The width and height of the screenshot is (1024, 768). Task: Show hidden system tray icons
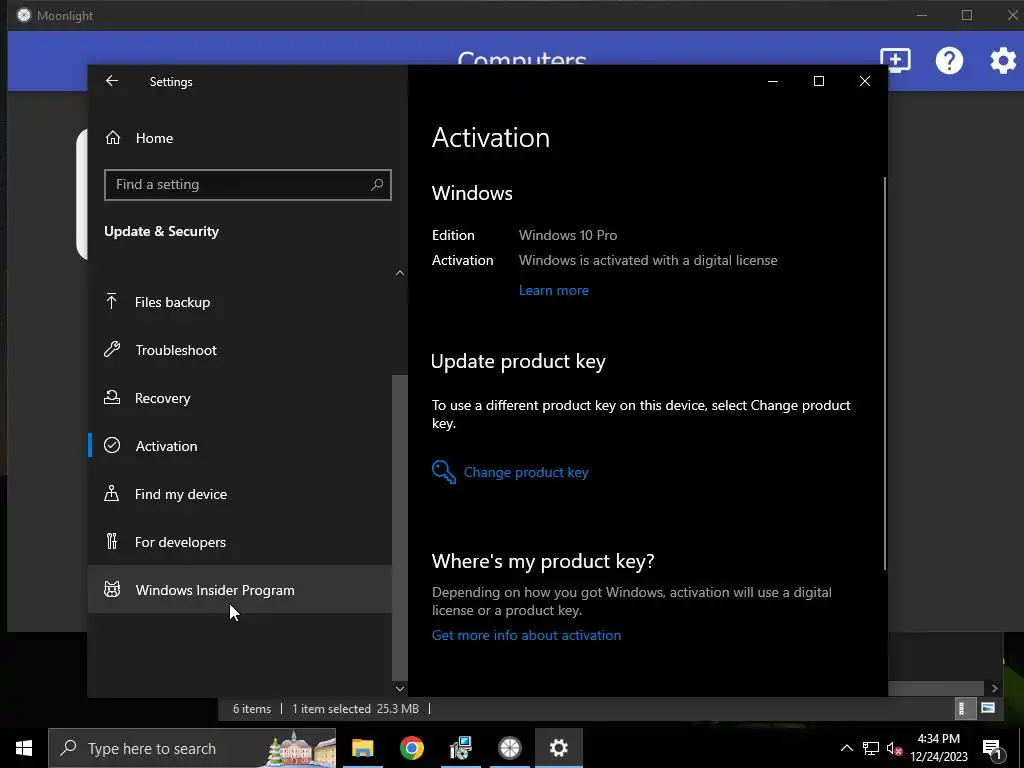(846, 748)
